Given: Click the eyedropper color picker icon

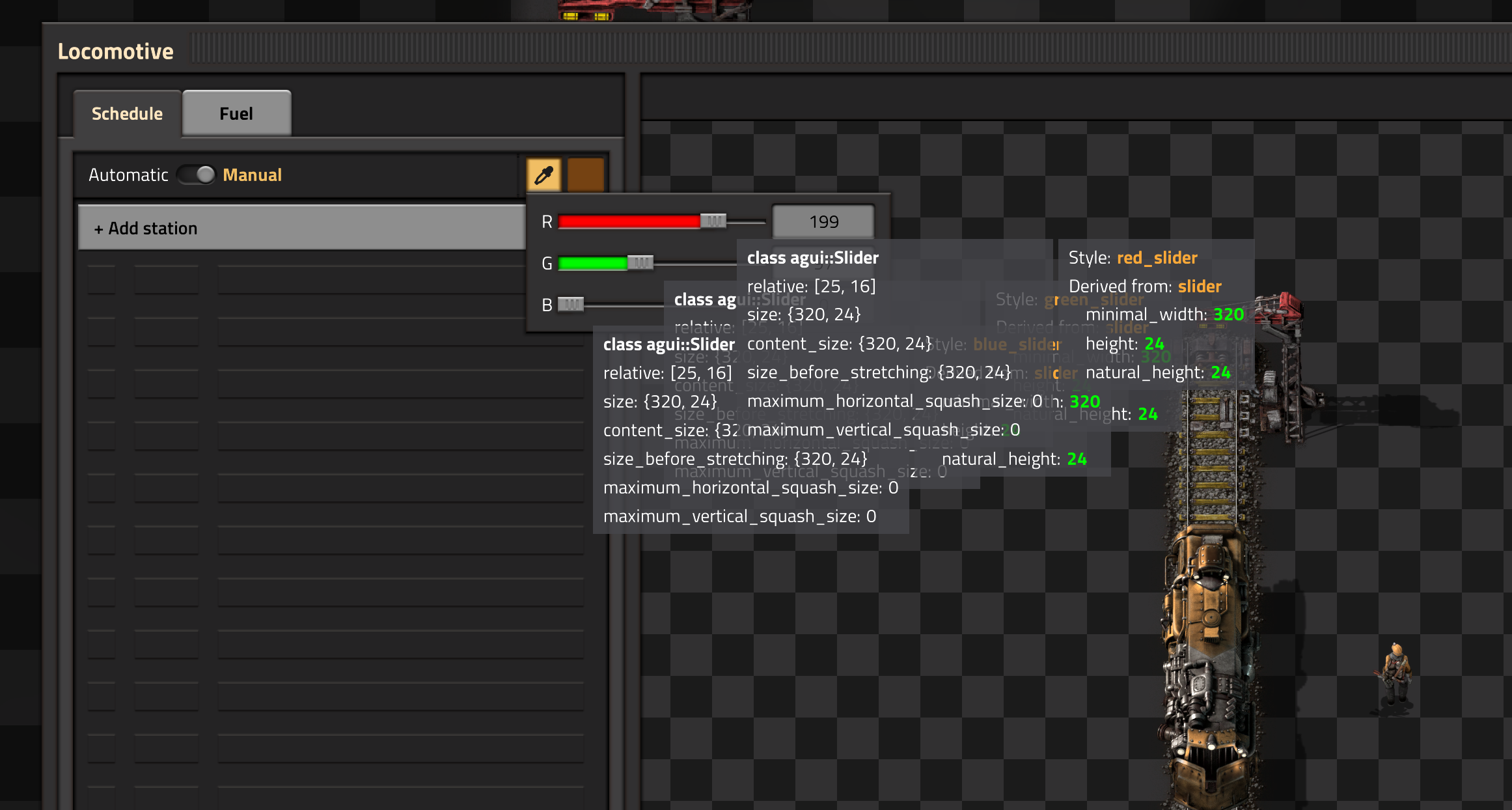Looking at the screenshot, I should pyautogui.click(x=543, y=175).
